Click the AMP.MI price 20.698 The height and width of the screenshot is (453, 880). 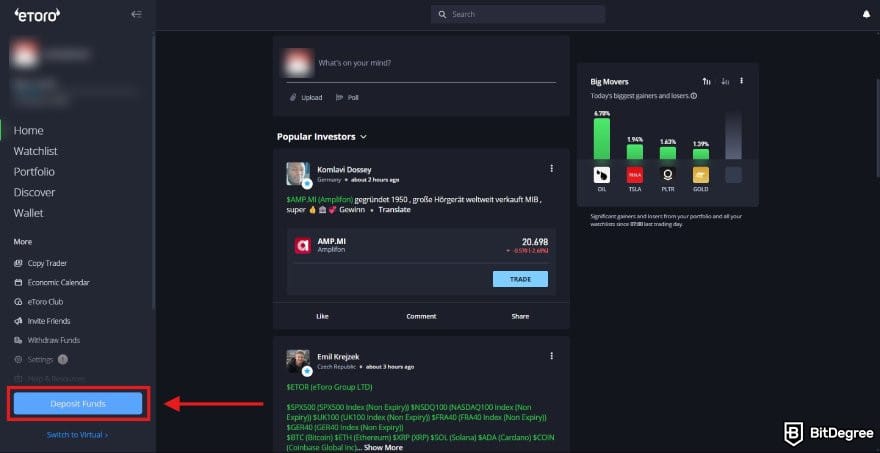click(x=535, y=242)
